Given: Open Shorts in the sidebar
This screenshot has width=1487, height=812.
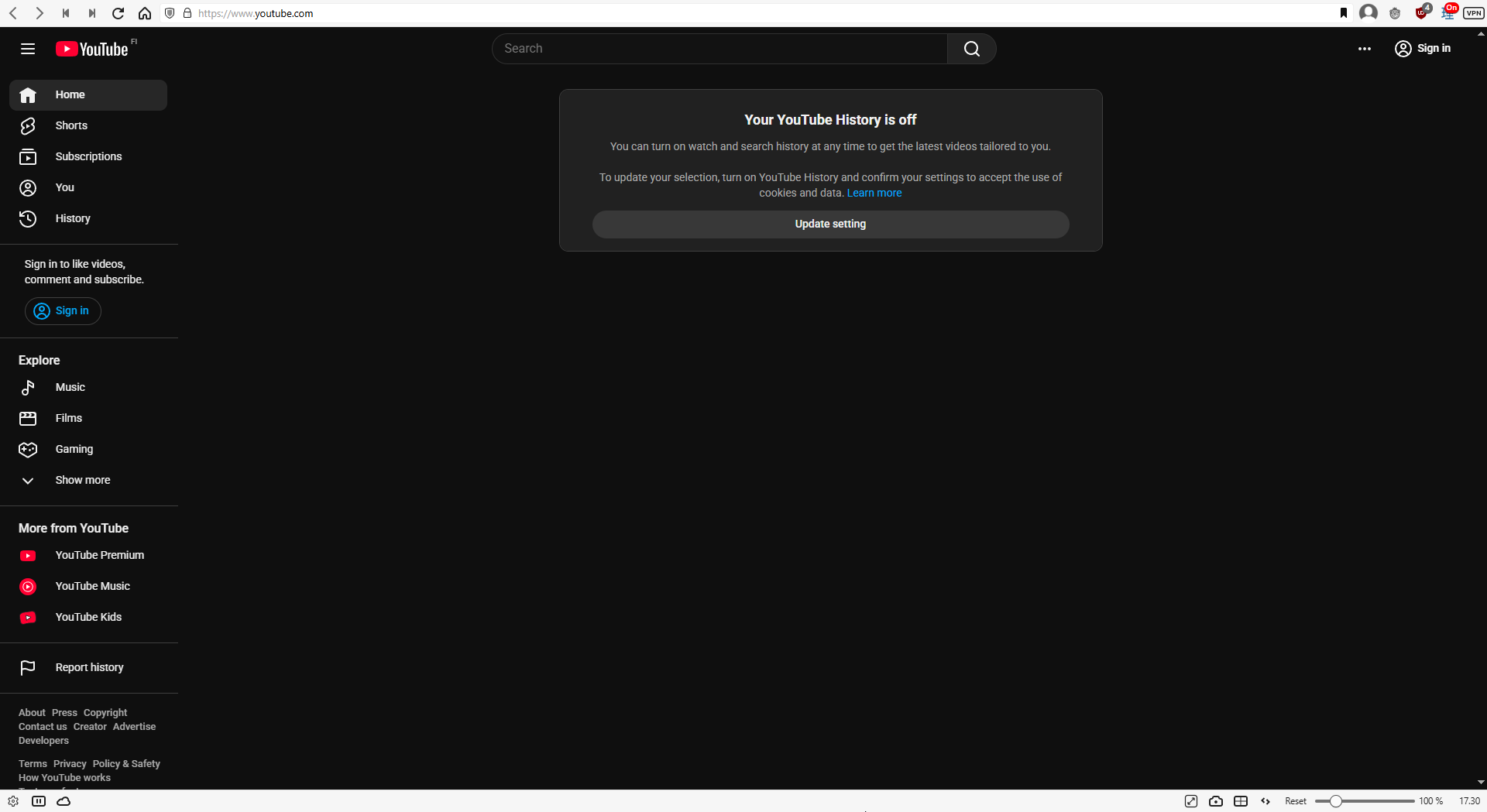Looking at the screenshot, I should click(x=88, y=126).
